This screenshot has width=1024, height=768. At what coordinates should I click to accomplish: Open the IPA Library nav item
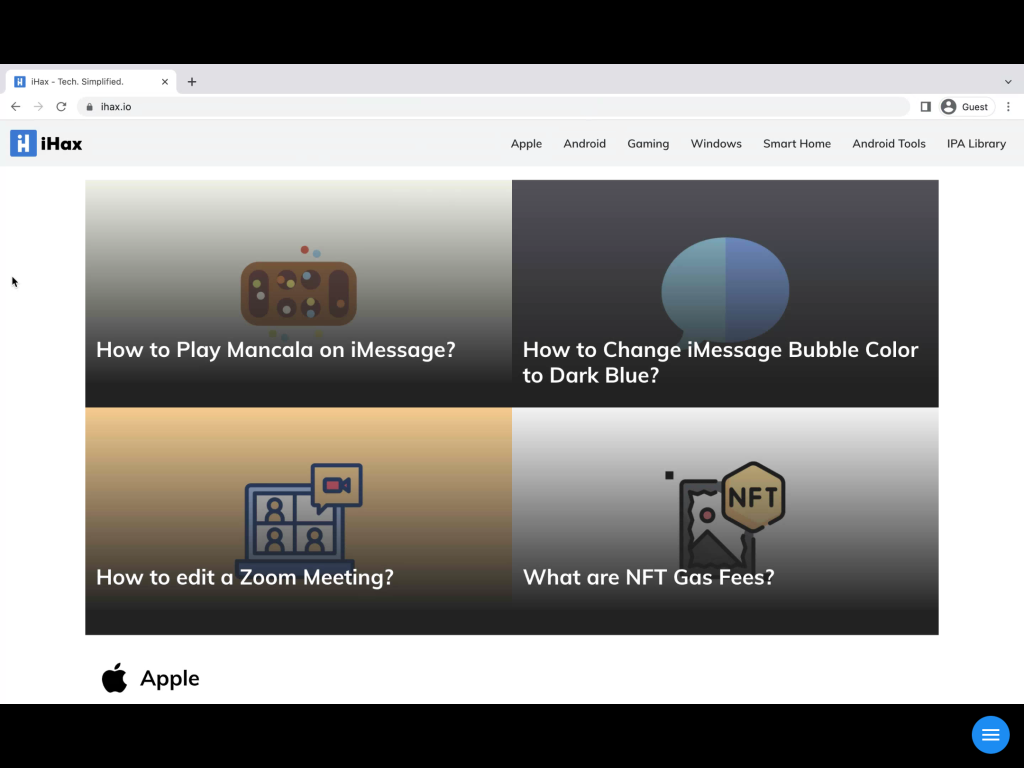(x=976, y=144)
